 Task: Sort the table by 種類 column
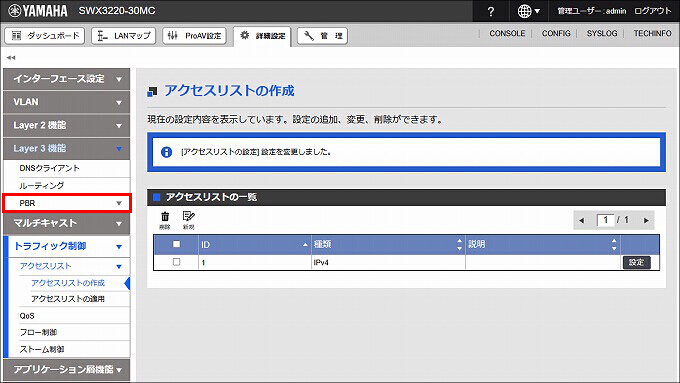pyautogui.click(x=388, y=245)
